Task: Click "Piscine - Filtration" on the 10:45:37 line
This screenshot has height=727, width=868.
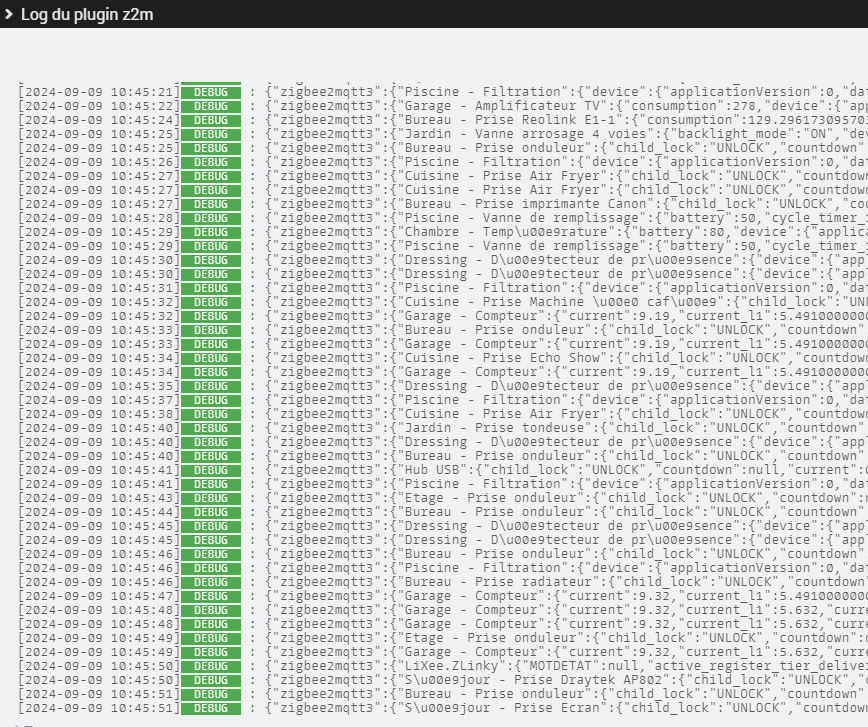Action: tap(483, 400)
